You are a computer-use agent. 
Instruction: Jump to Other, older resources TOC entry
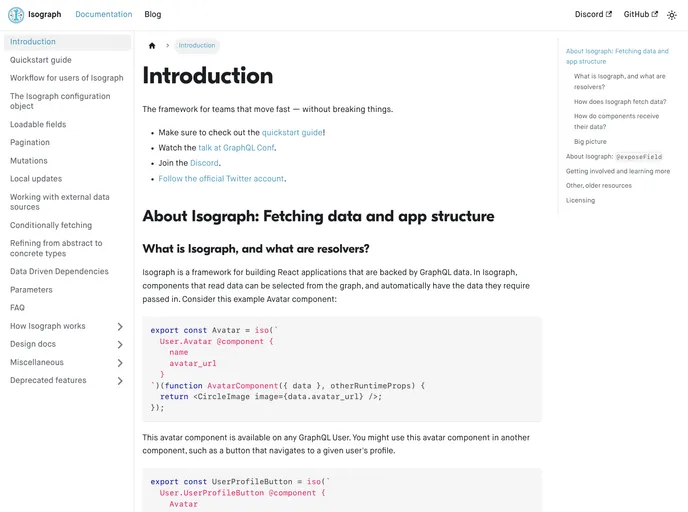(598, 186)
